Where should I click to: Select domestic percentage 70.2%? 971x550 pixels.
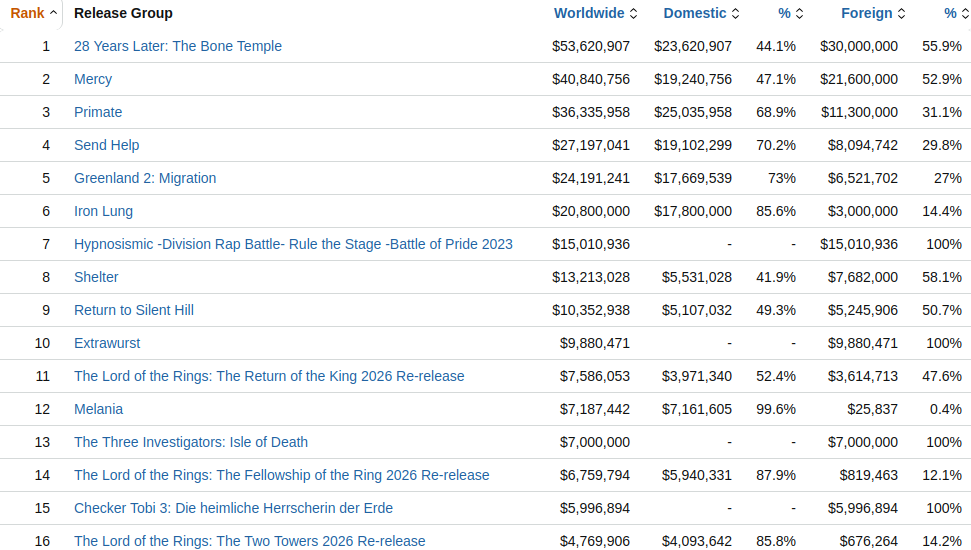click(x=776, y=145)
